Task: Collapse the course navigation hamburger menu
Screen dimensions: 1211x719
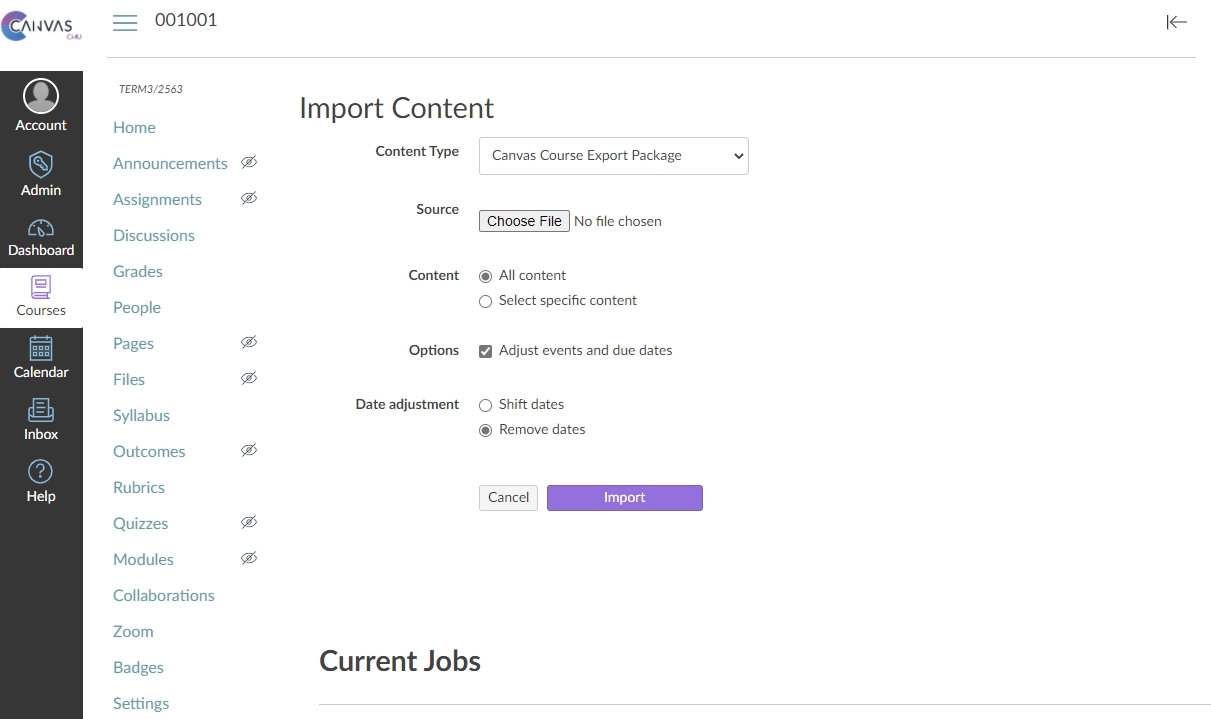Action: tap(125, 23)
